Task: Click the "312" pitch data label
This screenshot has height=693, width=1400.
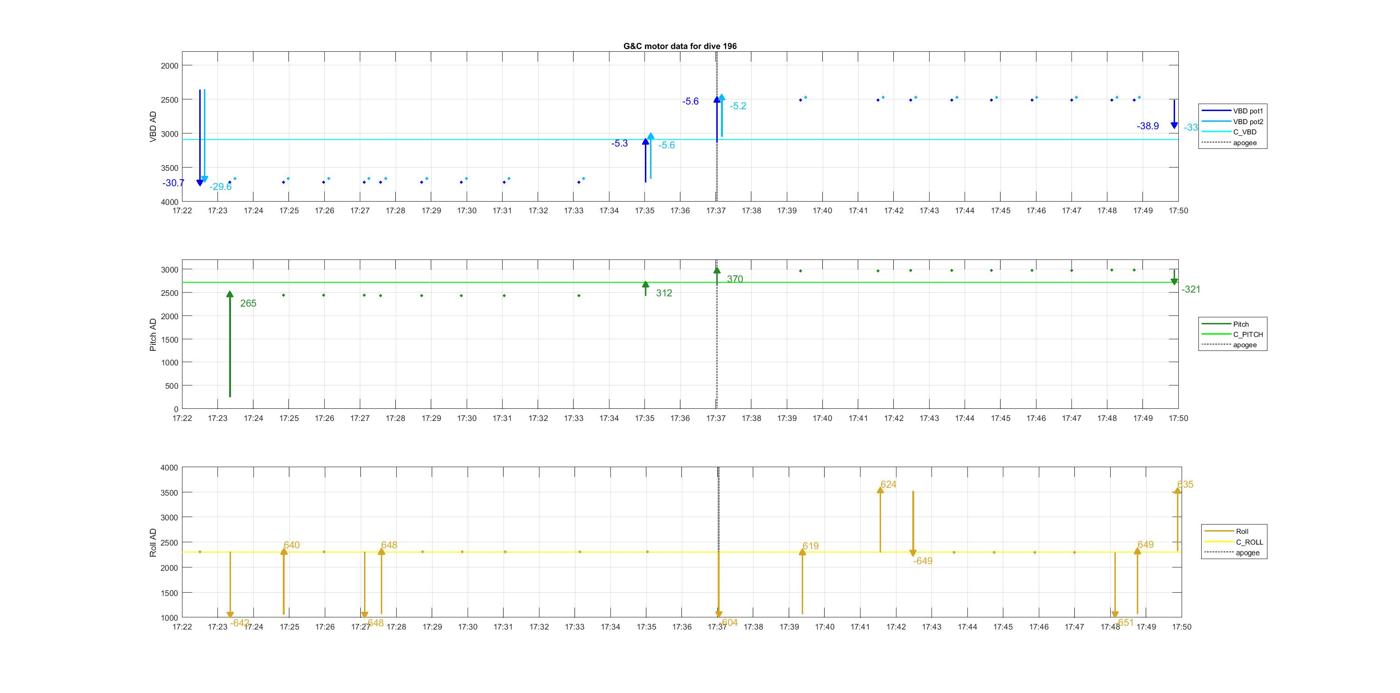Action: pyautogui.click(x=664, y=293)
